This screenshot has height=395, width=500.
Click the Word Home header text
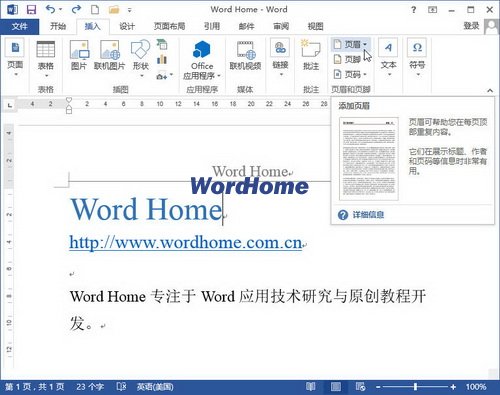pos(250,171)
